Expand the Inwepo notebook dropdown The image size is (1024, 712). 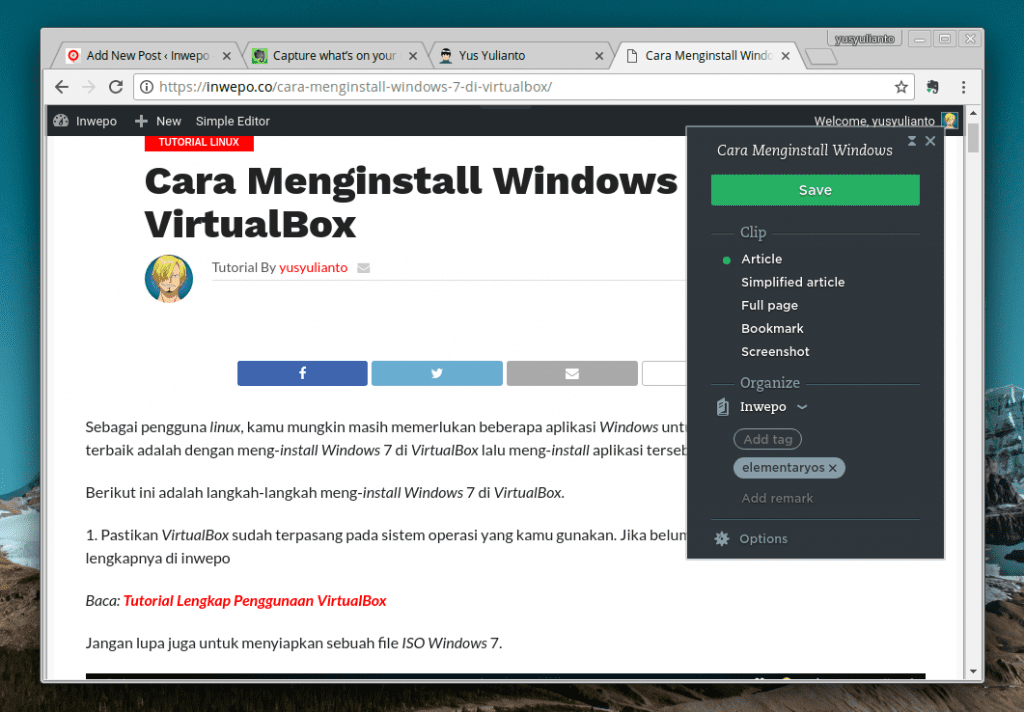point(803,406)
